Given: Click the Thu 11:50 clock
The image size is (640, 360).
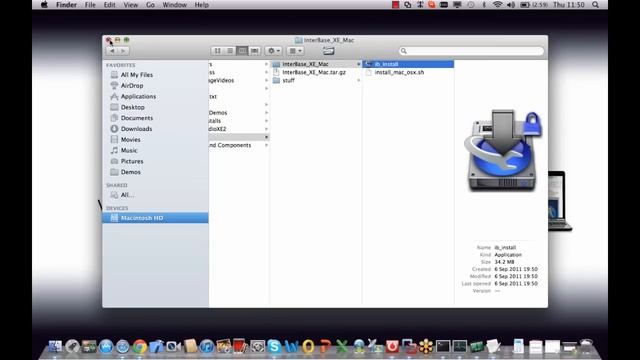Looking at the screenshot, I should point(569,5).
